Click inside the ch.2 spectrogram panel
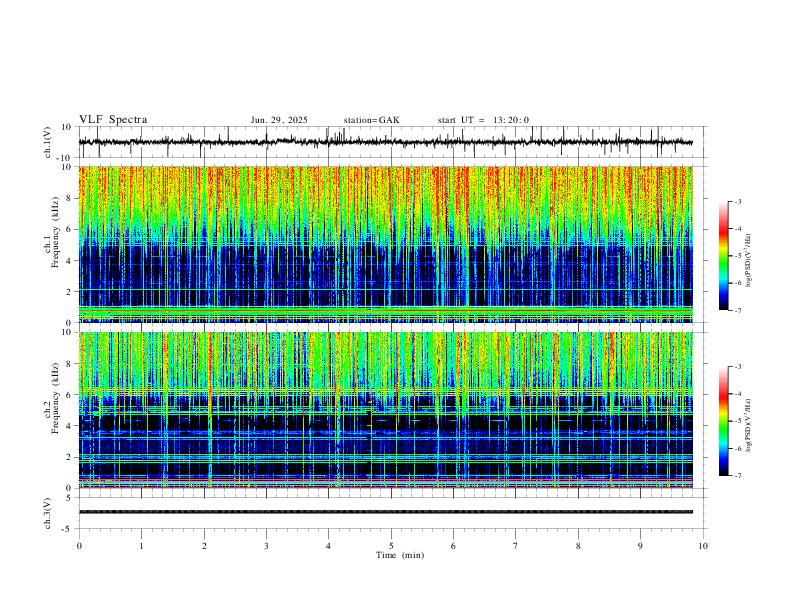This screenshot has height=612, width=792. click(385, 410)
